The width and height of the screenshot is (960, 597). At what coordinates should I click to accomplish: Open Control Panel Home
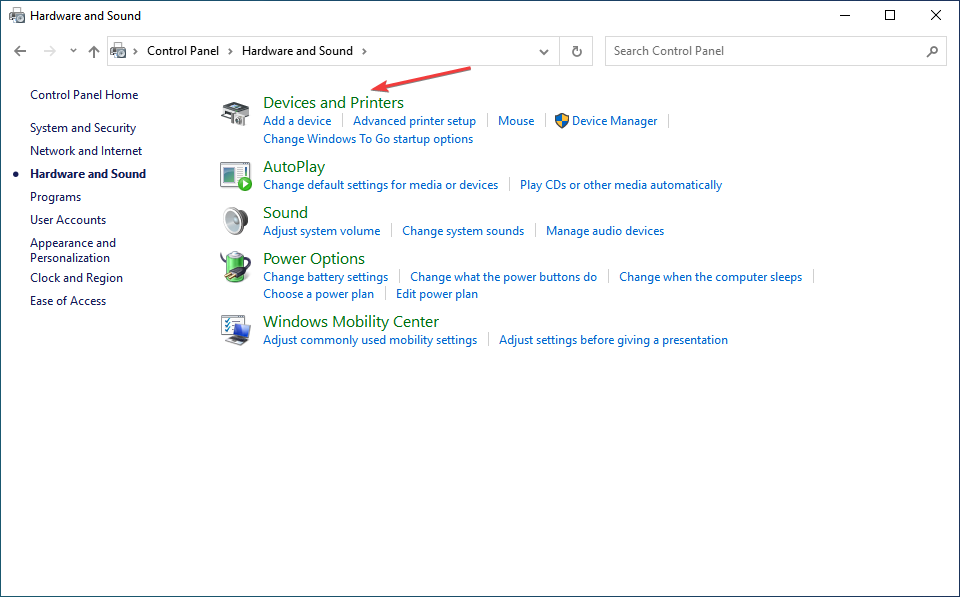pyautogui.click(x=84, y=95)
